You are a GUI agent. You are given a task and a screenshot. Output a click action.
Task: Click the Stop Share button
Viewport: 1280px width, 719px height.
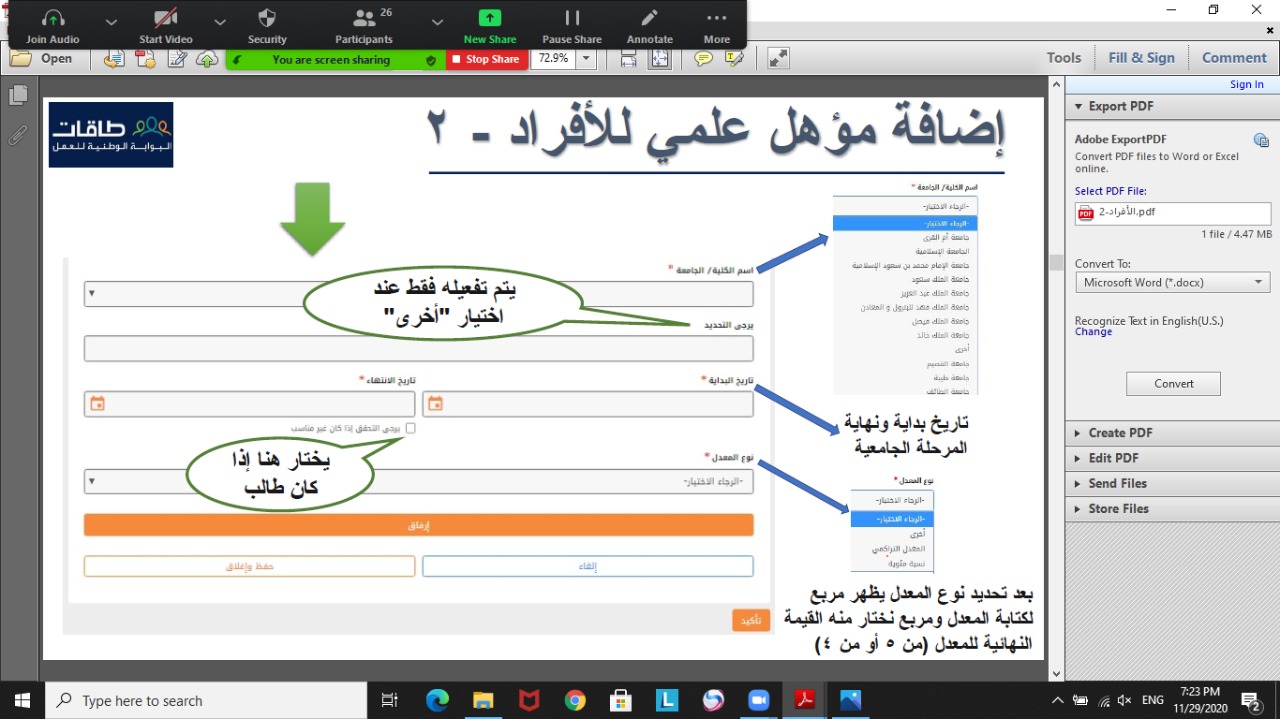click(x=486, y=59)
